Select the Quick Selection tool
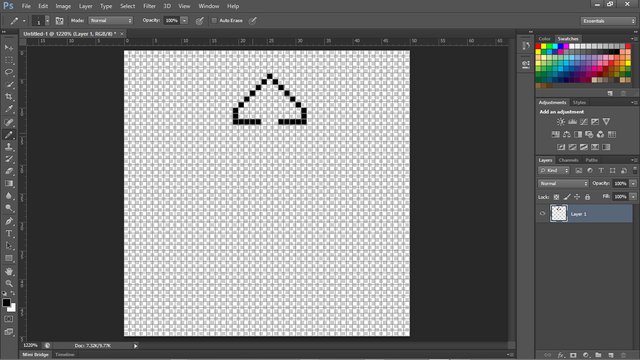Screen dimensions: 640x360 (x=9, y=84)
